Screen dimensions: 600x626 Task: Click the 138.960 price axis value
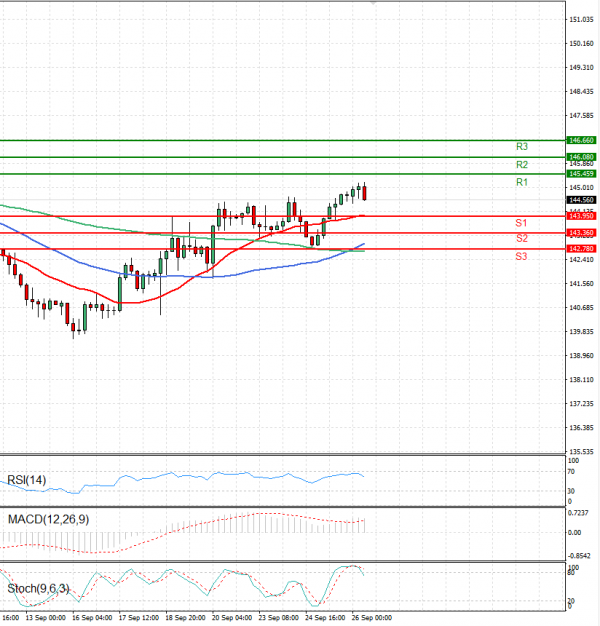point(581,356)
